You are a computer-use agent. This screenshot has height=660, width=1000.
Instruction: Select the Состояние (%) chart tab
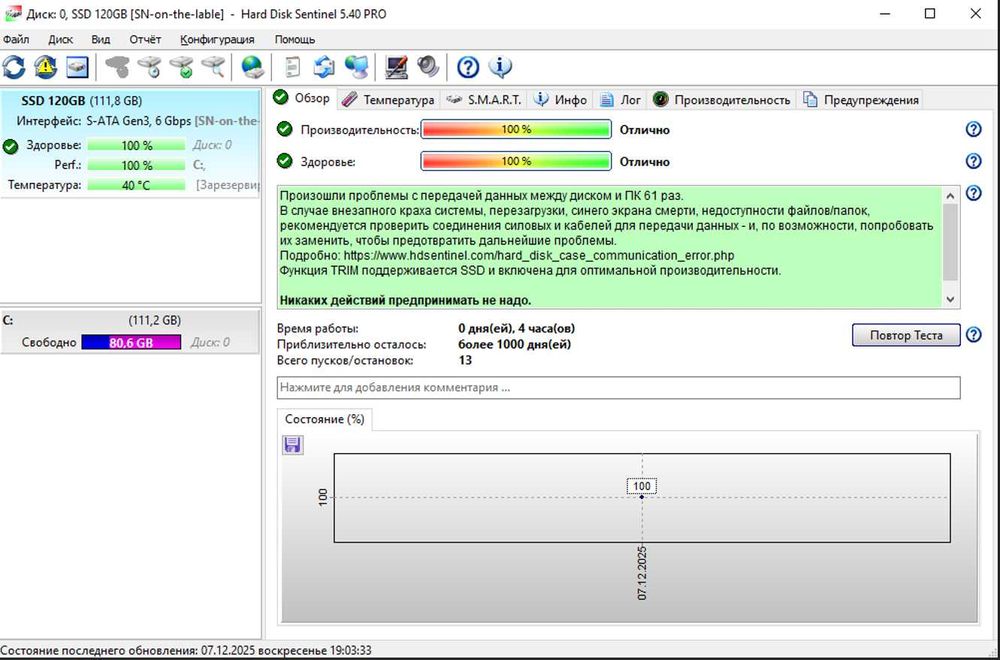(325, 419)
